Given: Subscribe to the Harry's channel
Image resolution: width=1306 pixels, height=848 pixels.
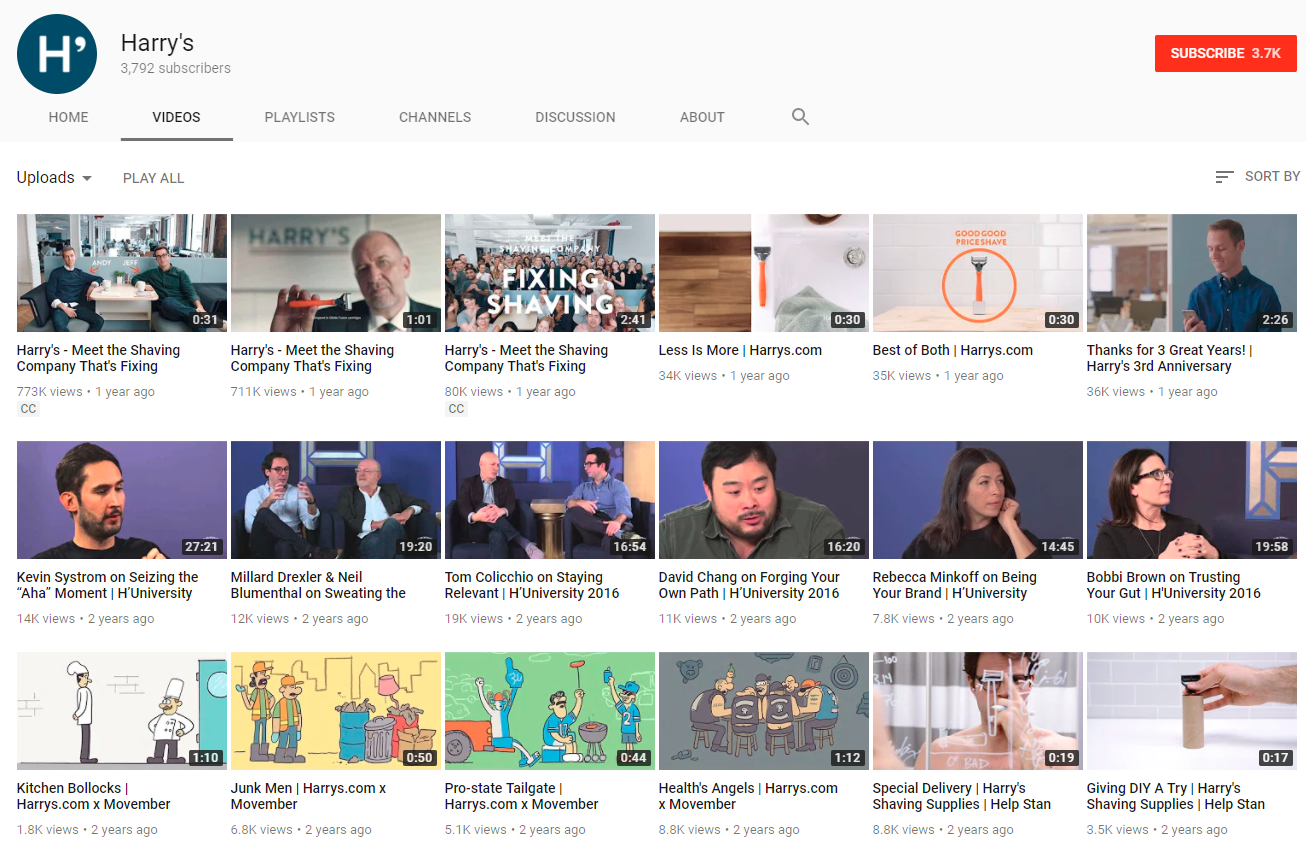Looking at the screenshot, I should (x=1225, y=53).
